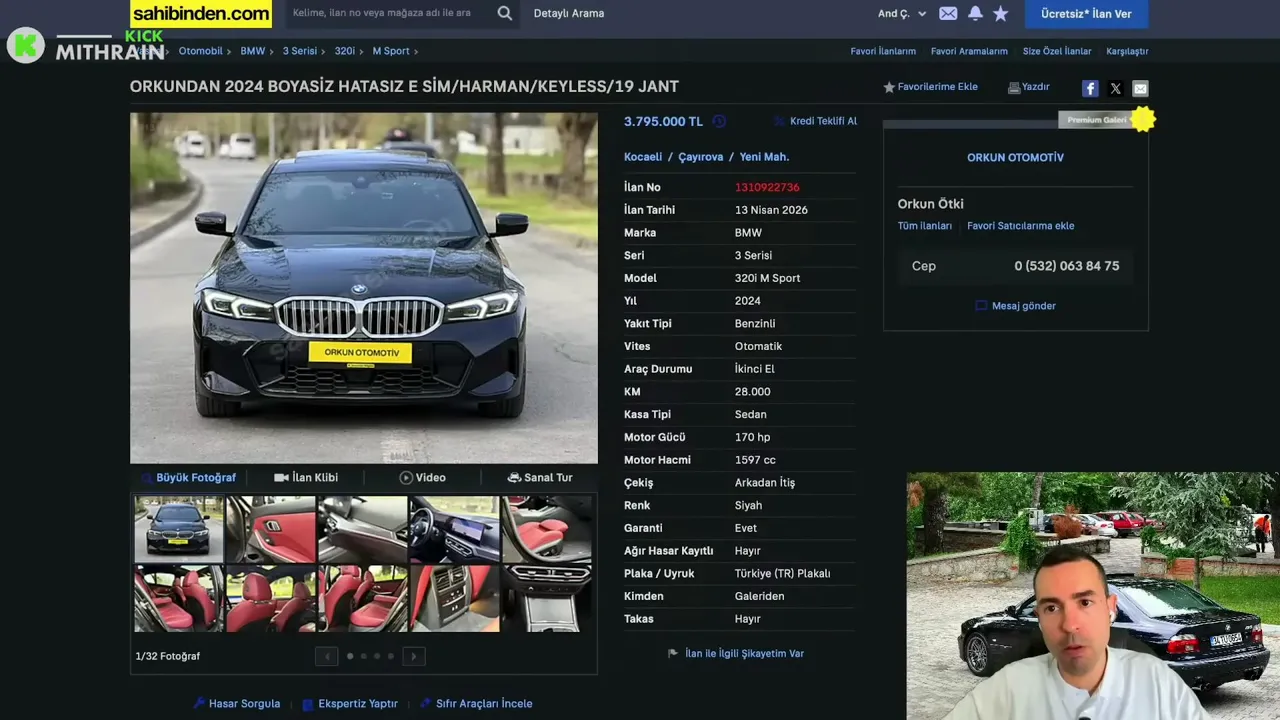Click the 3.795.000 TL price

(663, 121)
